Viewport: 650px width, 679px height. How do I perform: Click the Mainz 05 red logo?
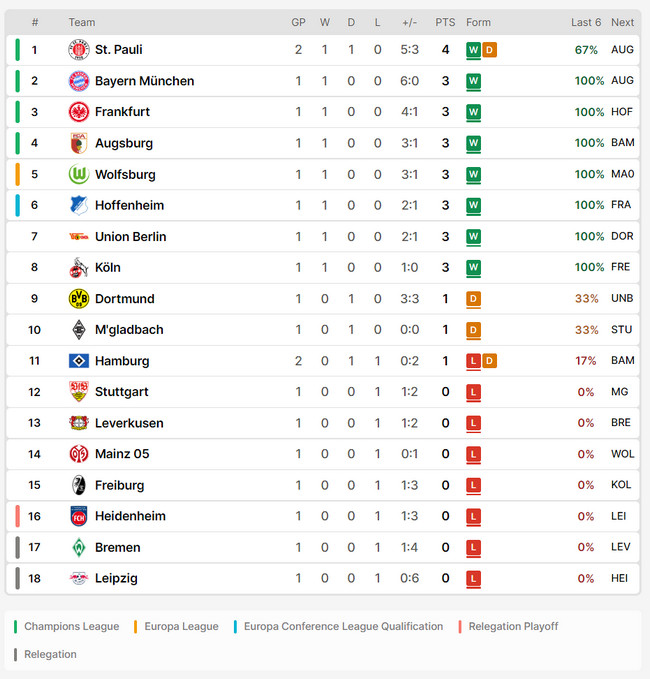(79, 454)
